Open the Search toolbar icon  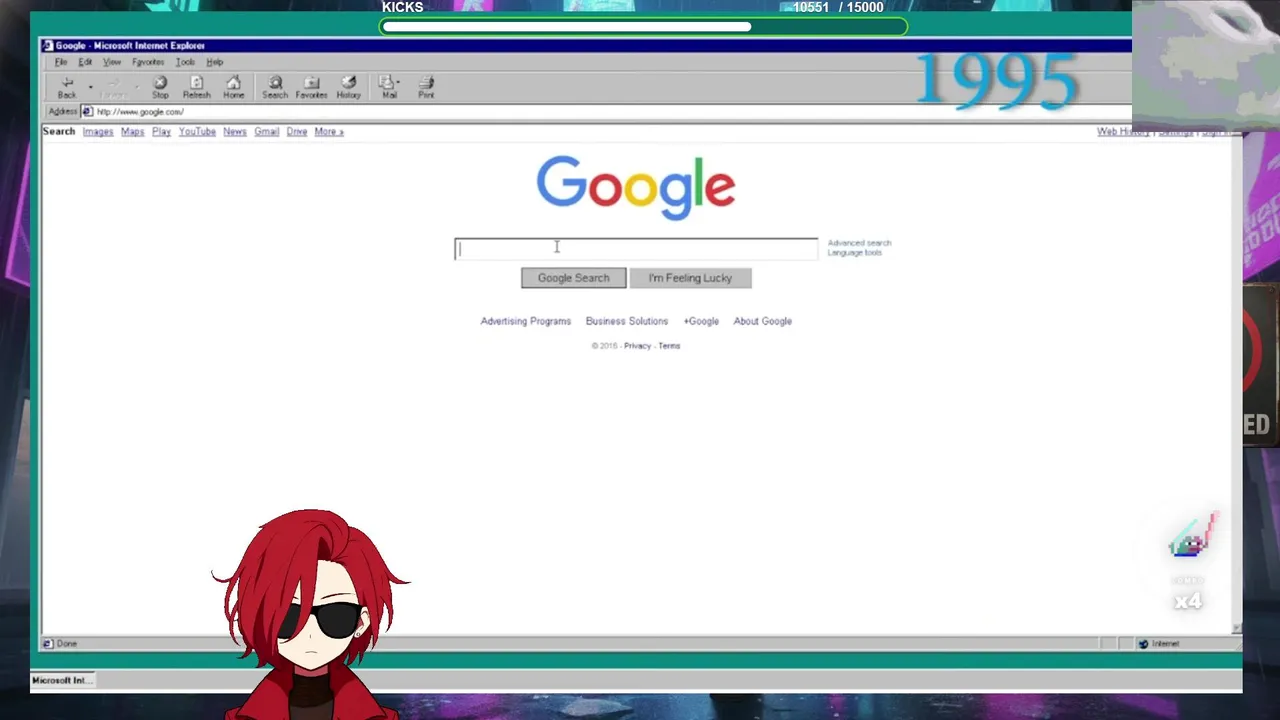click(275, 87)
